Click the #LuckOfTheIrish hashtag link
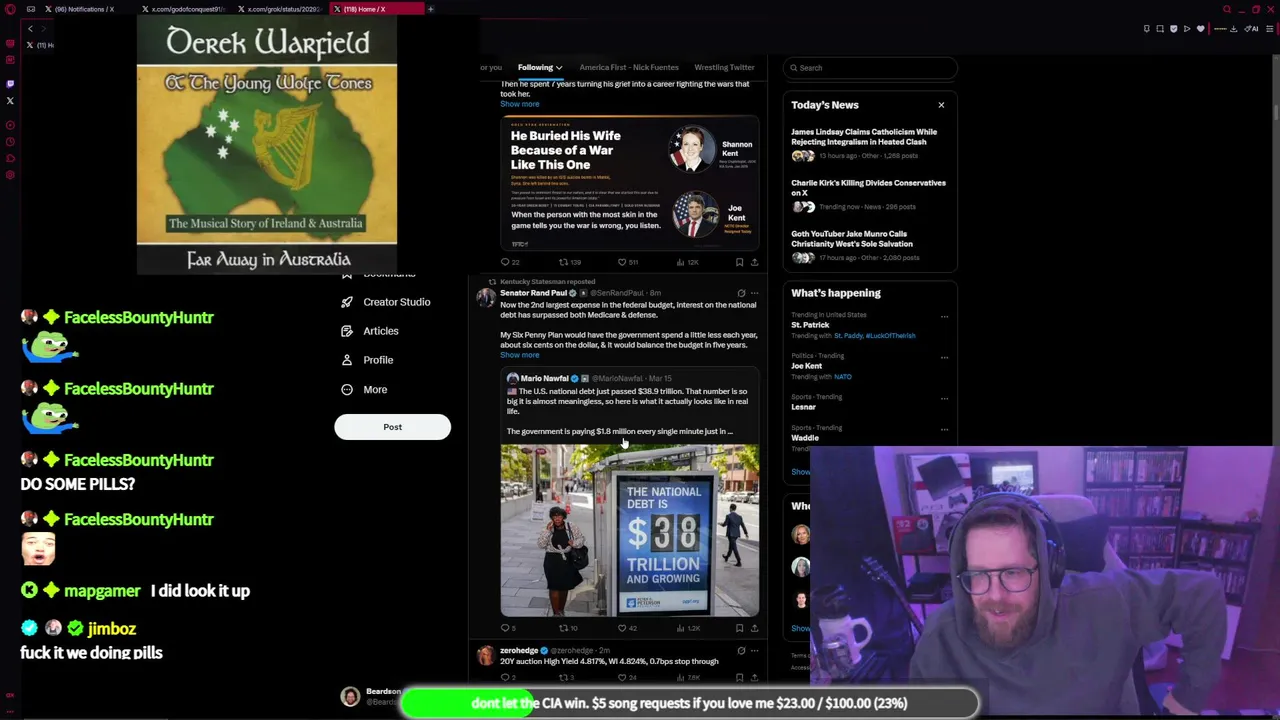Screen dimensions: 1280x720 point(890,336)
